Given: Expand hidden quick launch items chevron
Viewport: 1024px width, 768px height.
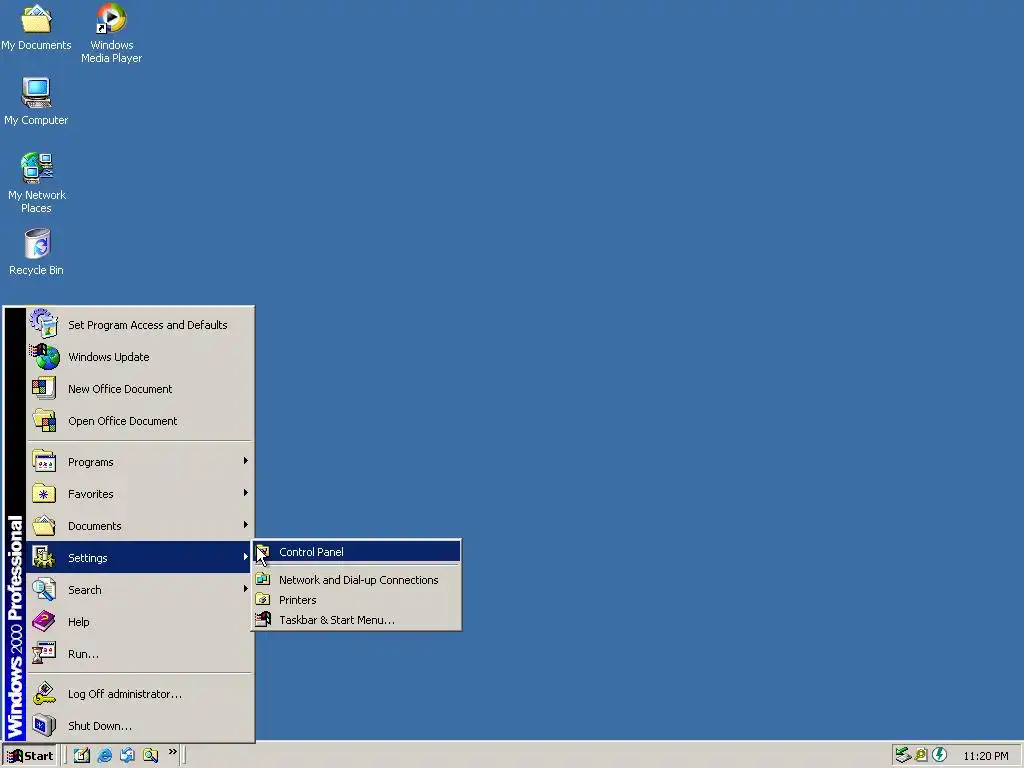Looking at the screenshot, I should [x=172, y=752].
